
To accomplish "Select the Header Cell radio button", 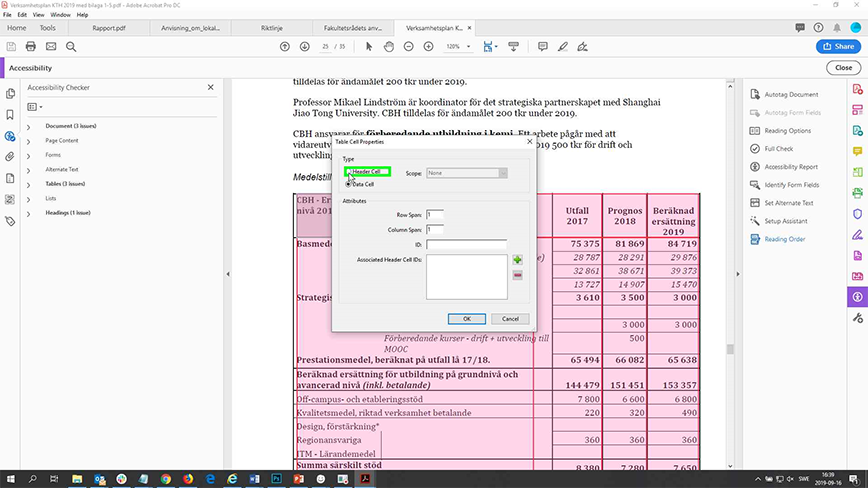I will point(348,172).
